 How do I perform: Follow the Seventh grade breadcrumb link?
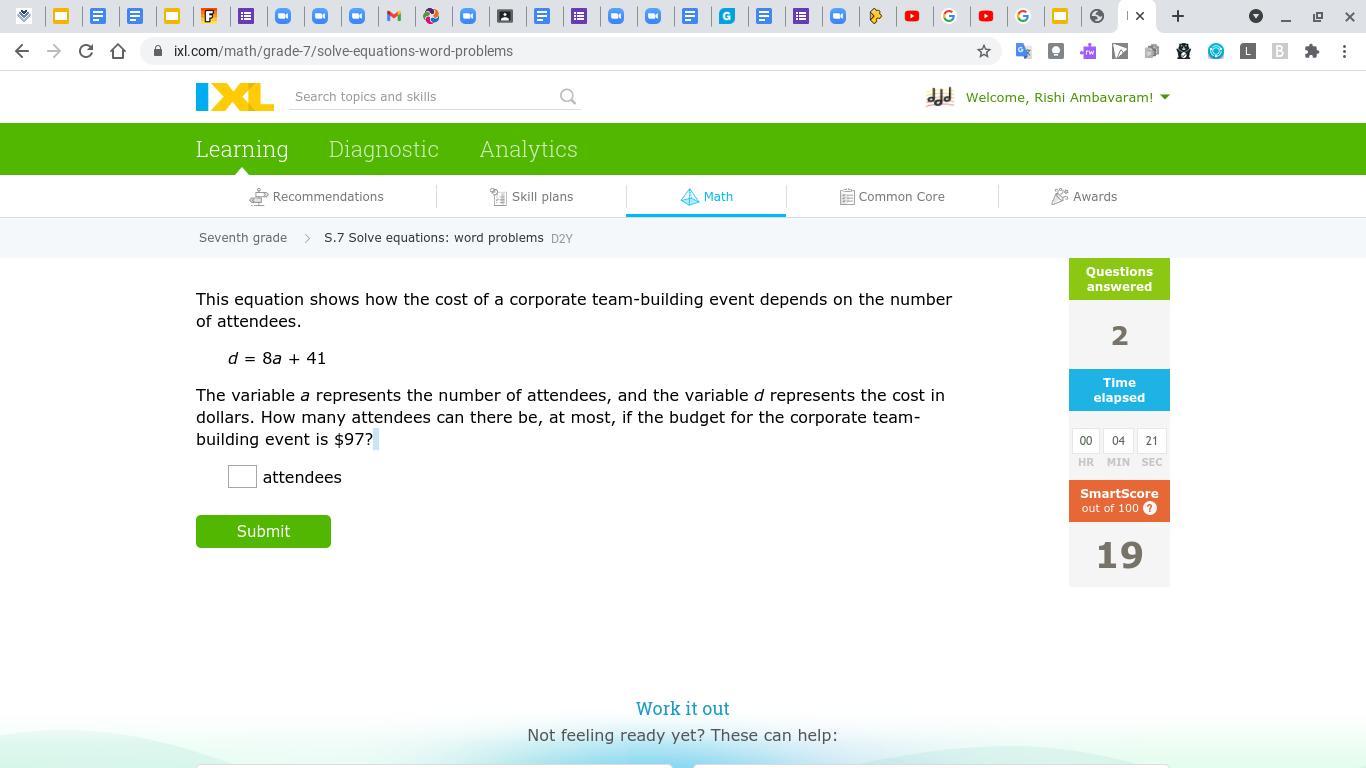point(243,238)
